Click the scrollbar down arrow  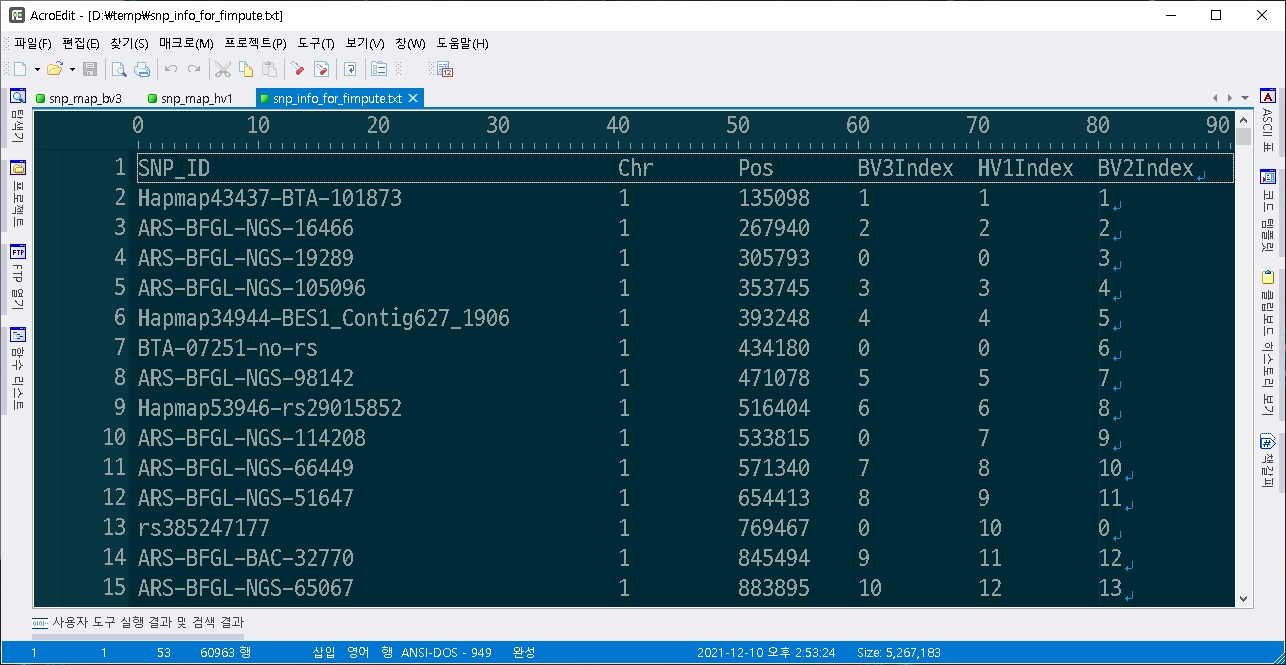click(x=1243, y=598)
